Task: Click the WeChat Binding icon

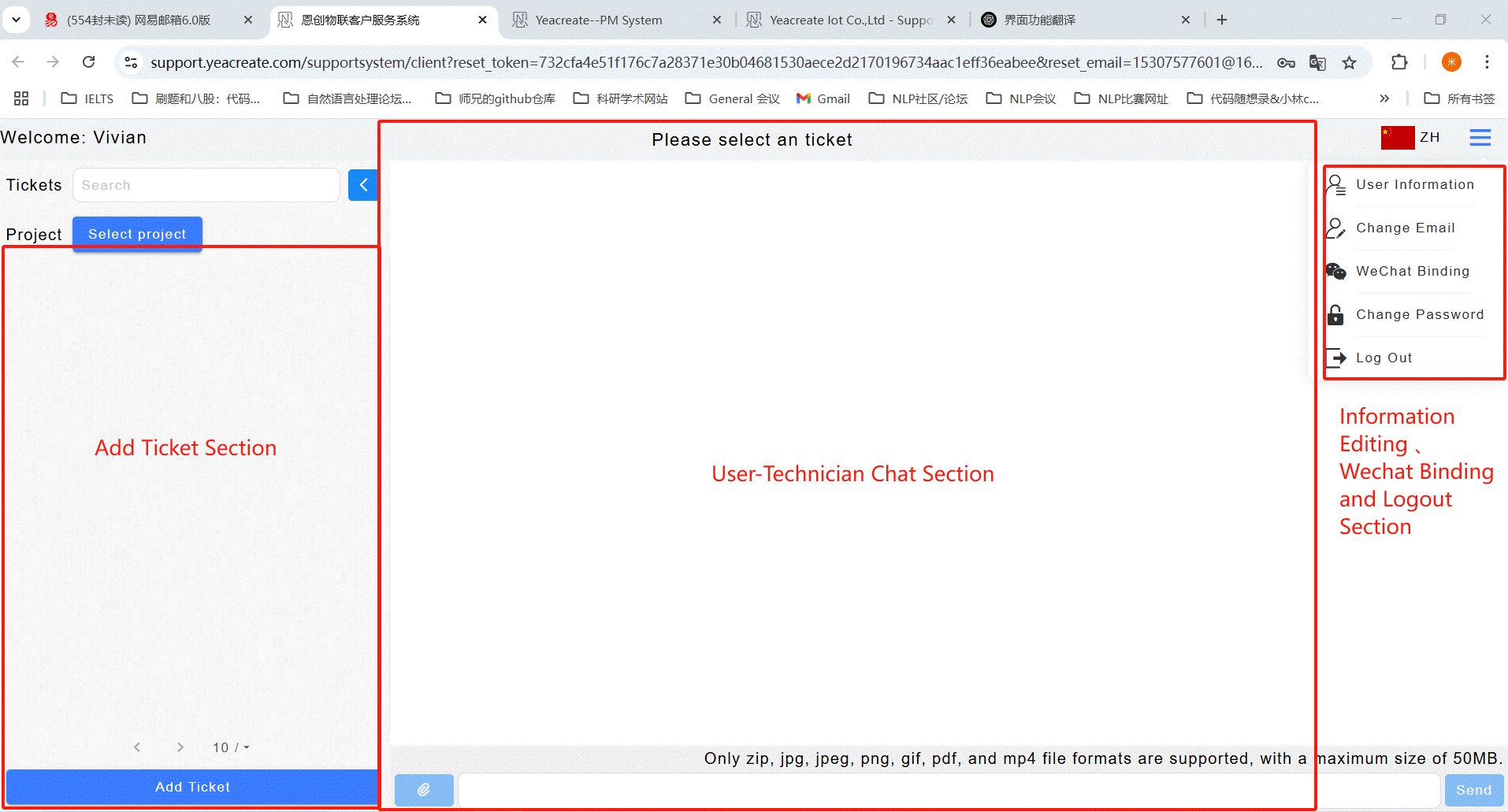Action: coord(1335,272)
